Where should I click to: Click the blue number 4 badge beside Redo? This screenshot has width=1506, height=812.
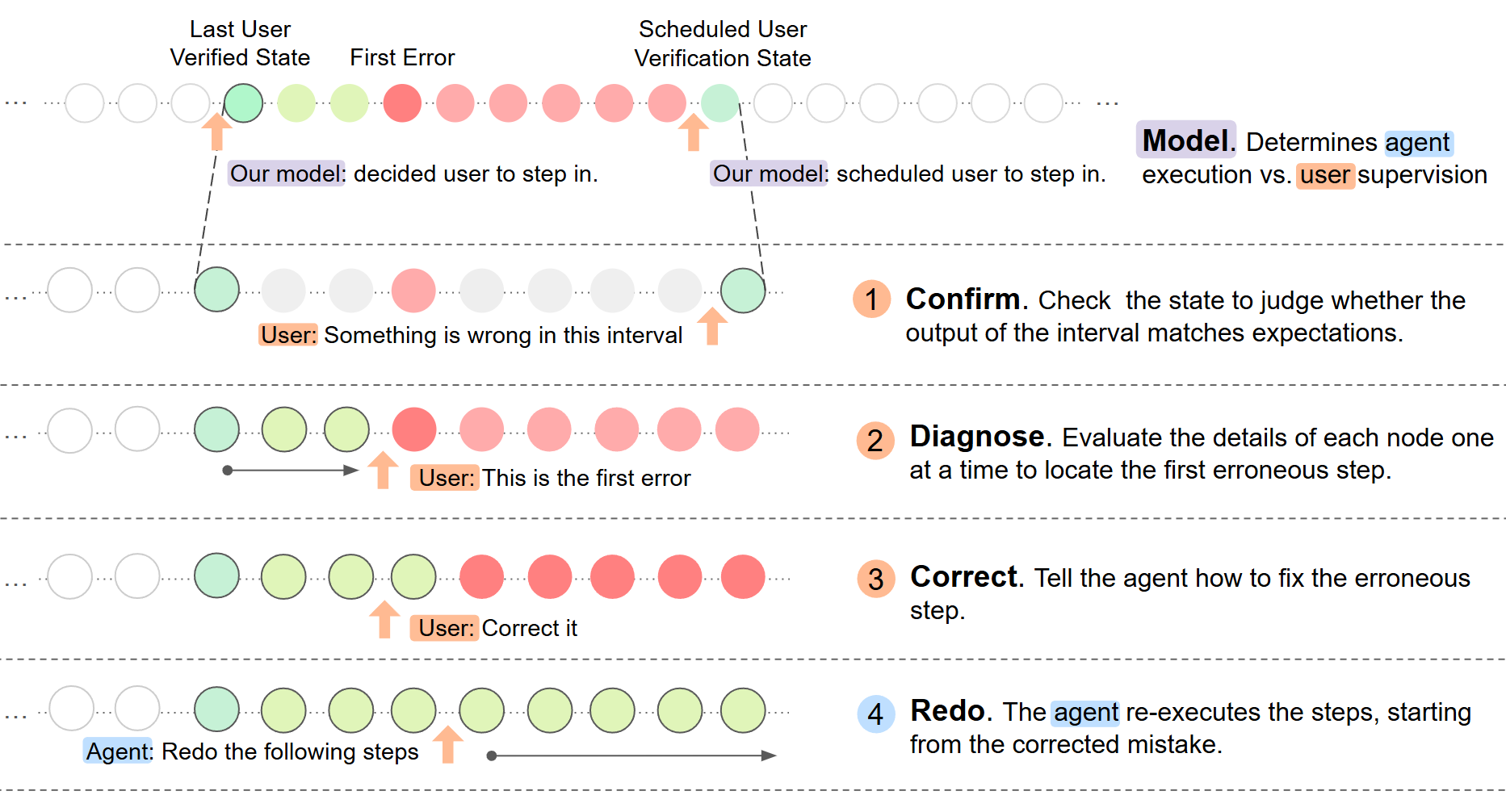tap(876, 714)
